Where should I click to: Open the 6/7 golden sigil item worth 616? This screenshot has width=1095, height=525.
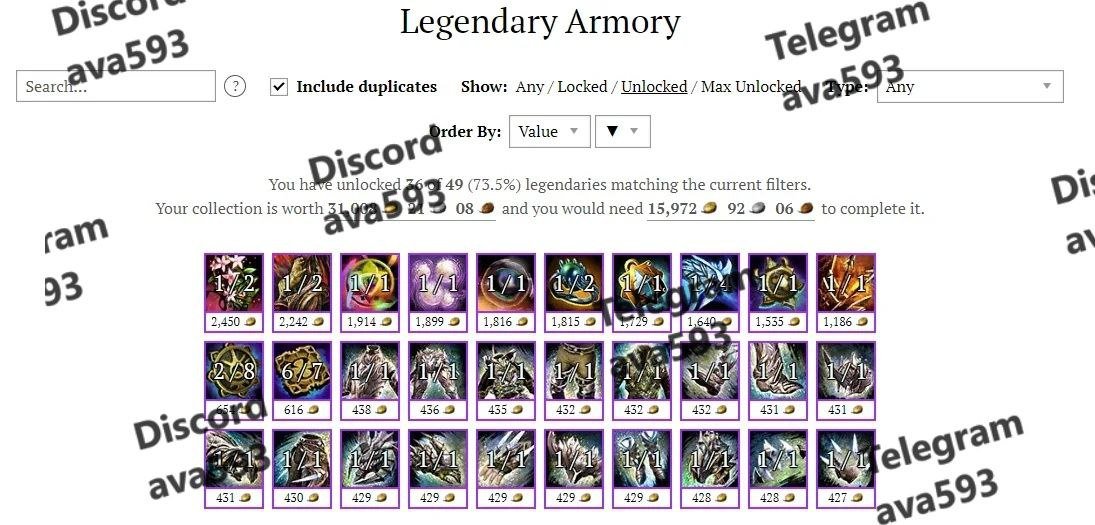[x=302, y=380]
